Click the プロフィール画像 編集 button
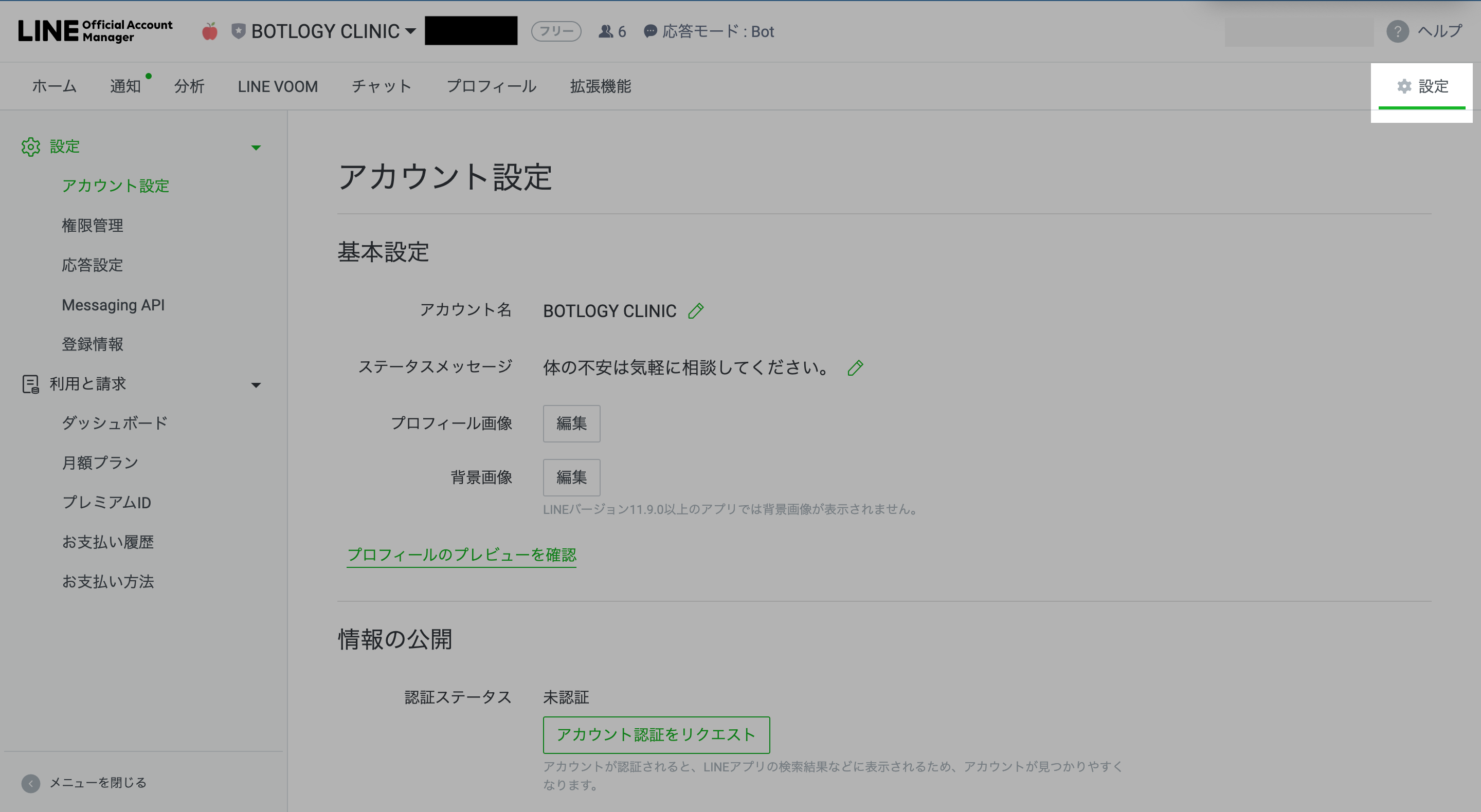The width and height of the screenshot is (1481, 812). 571,423
